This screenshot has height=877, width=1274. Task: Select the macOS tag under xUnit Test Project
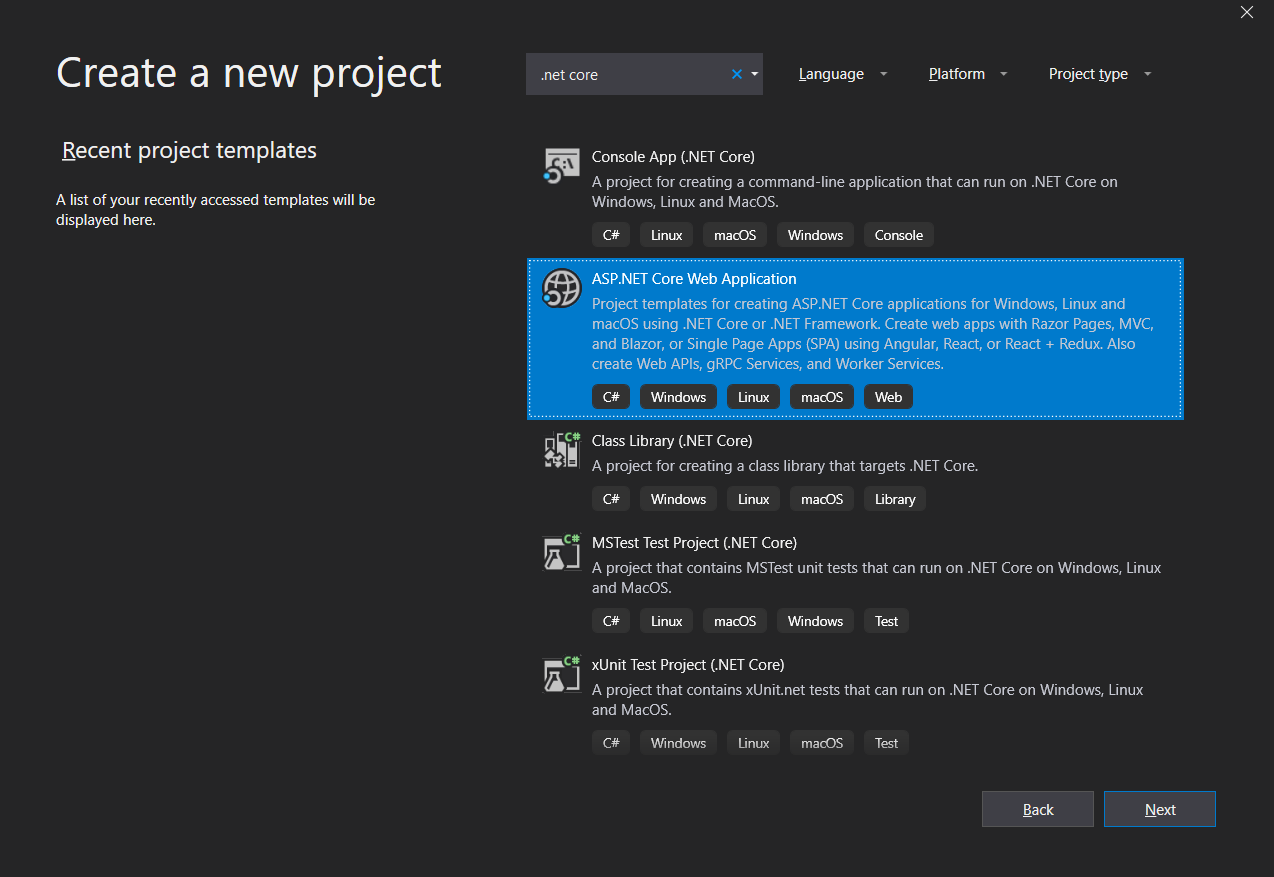coord(821,742)
